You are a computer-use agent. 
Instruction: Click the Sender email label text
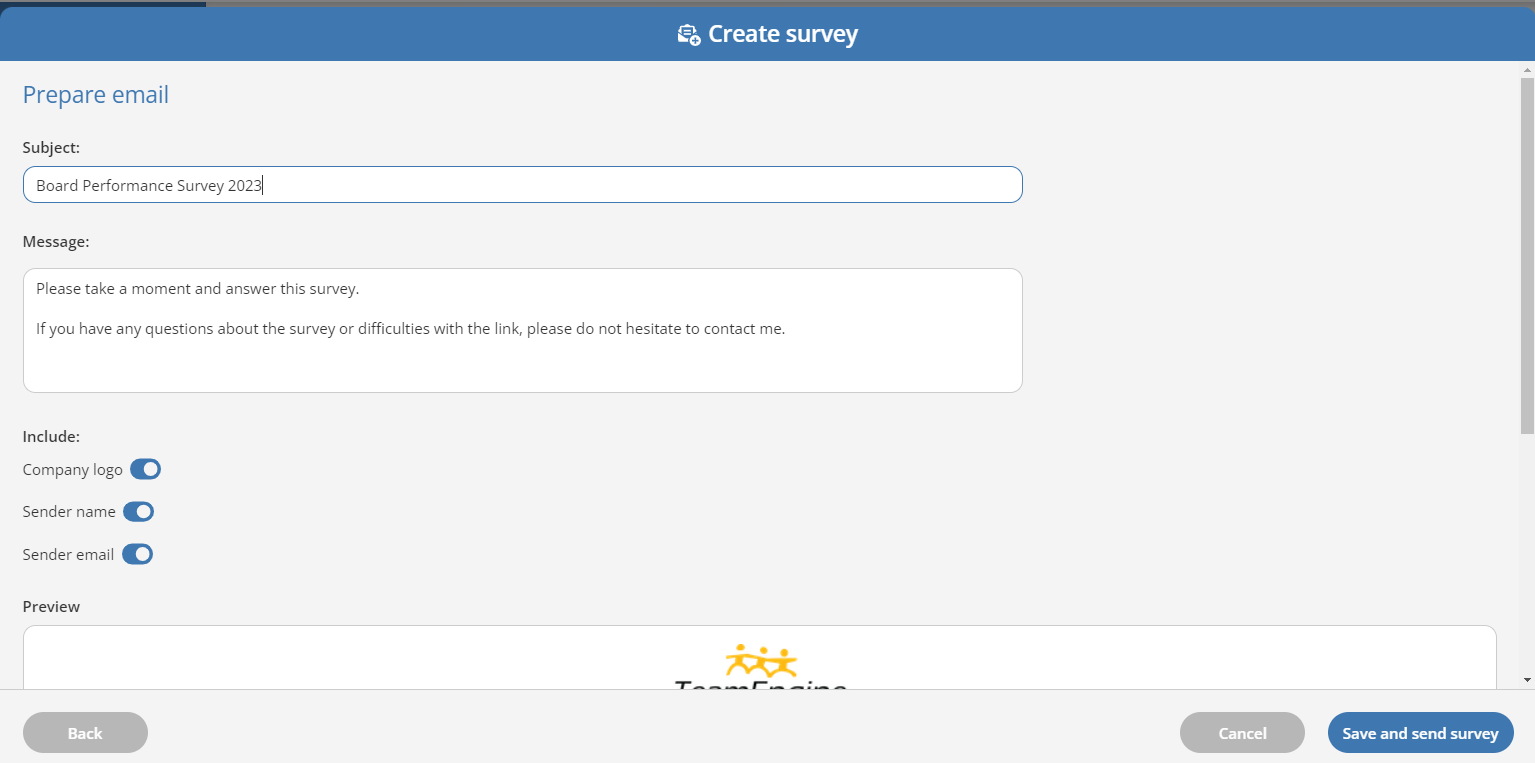[68, 554]
